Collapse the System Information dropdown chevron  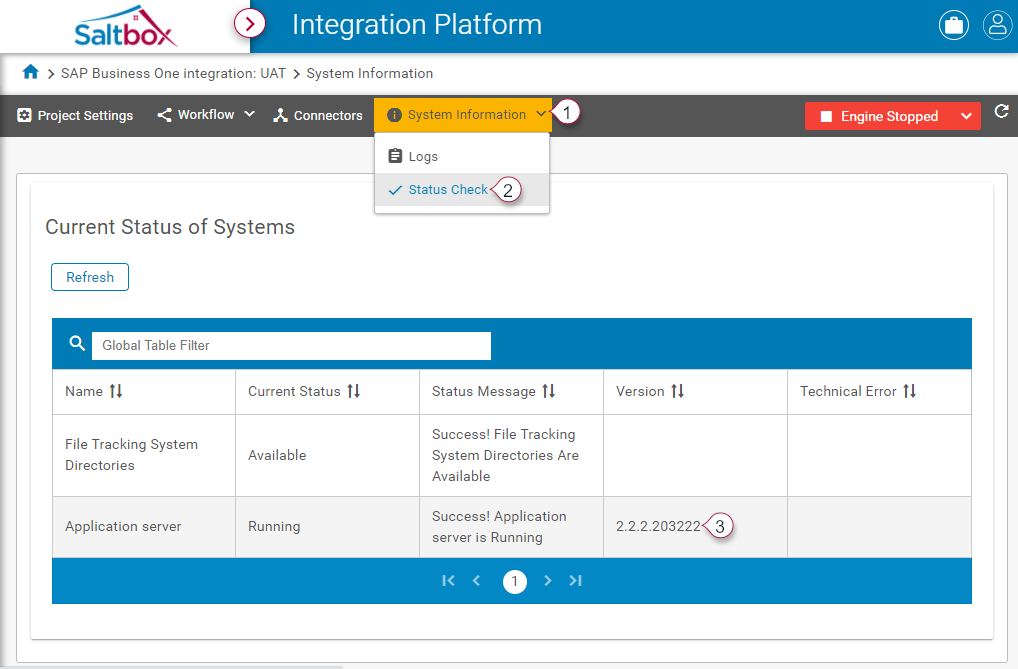541,114
